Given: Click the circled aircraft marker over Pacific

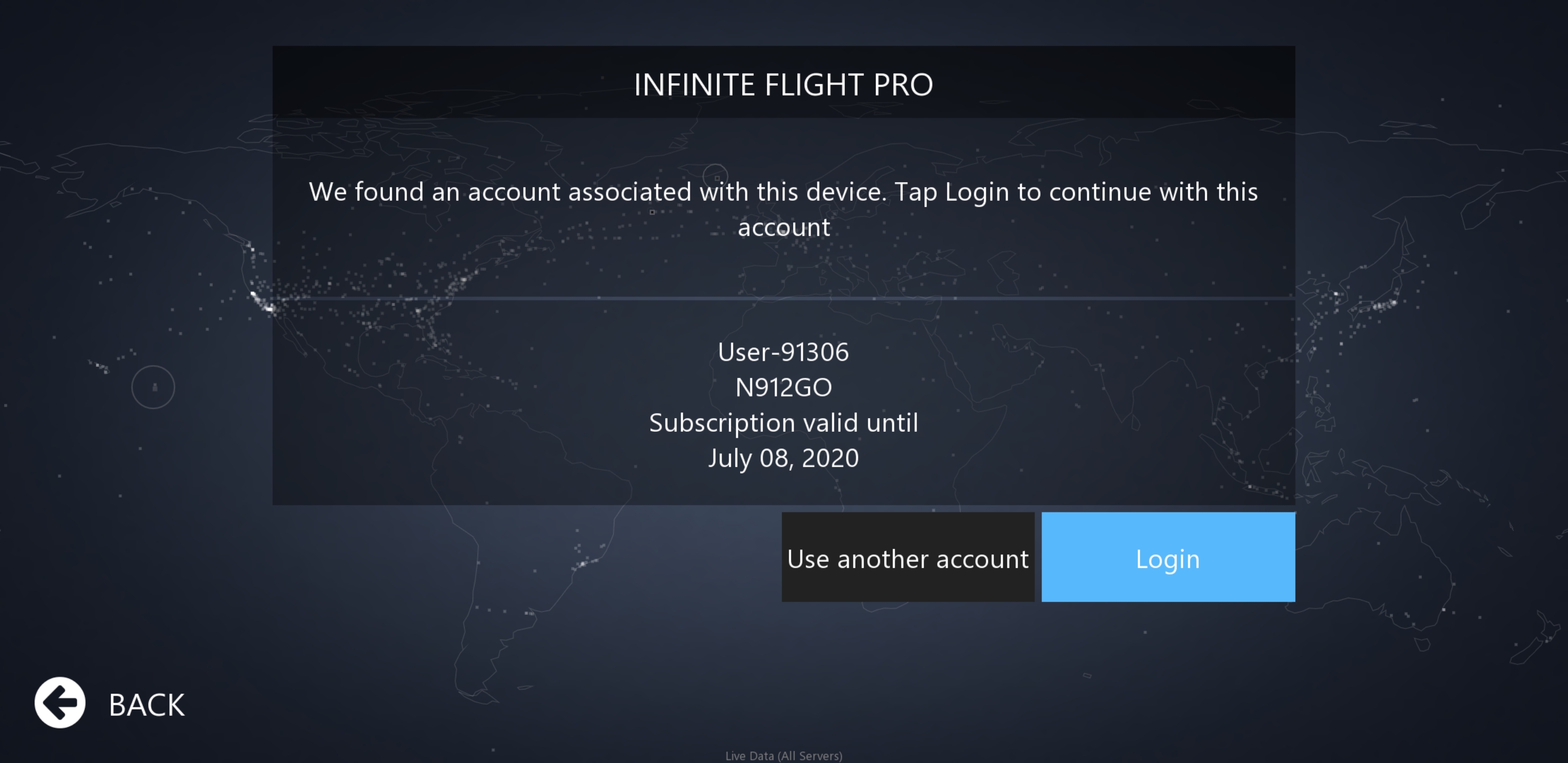Looking at the screenshot, I should [154, 387].
